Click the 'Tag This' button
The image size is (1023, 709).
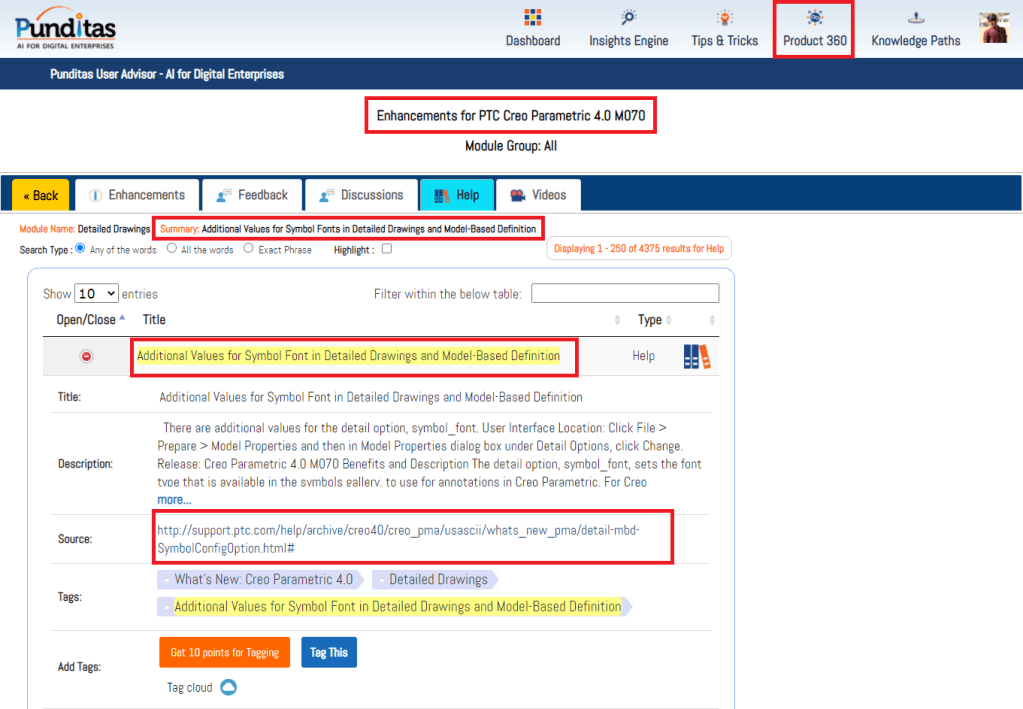328,652
